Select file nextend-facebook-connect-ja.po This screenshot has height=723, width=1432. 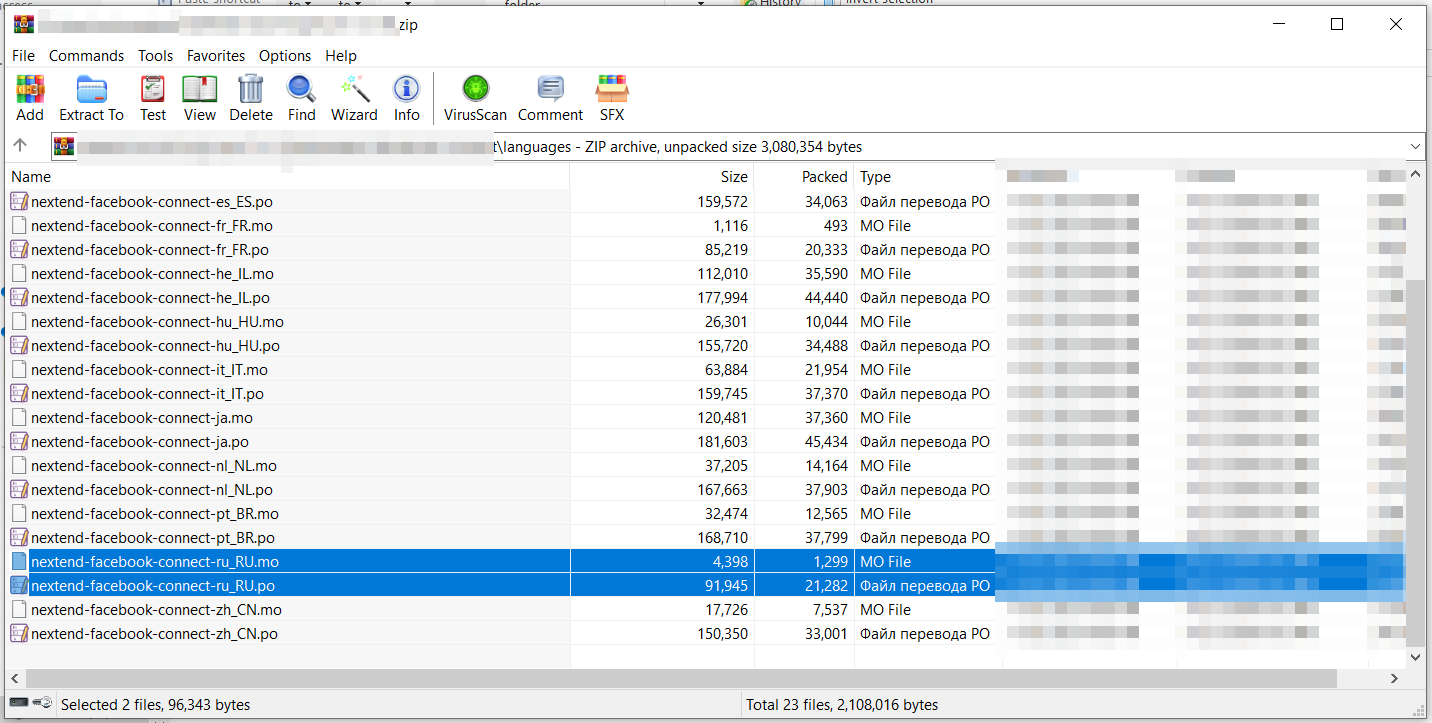140,441
